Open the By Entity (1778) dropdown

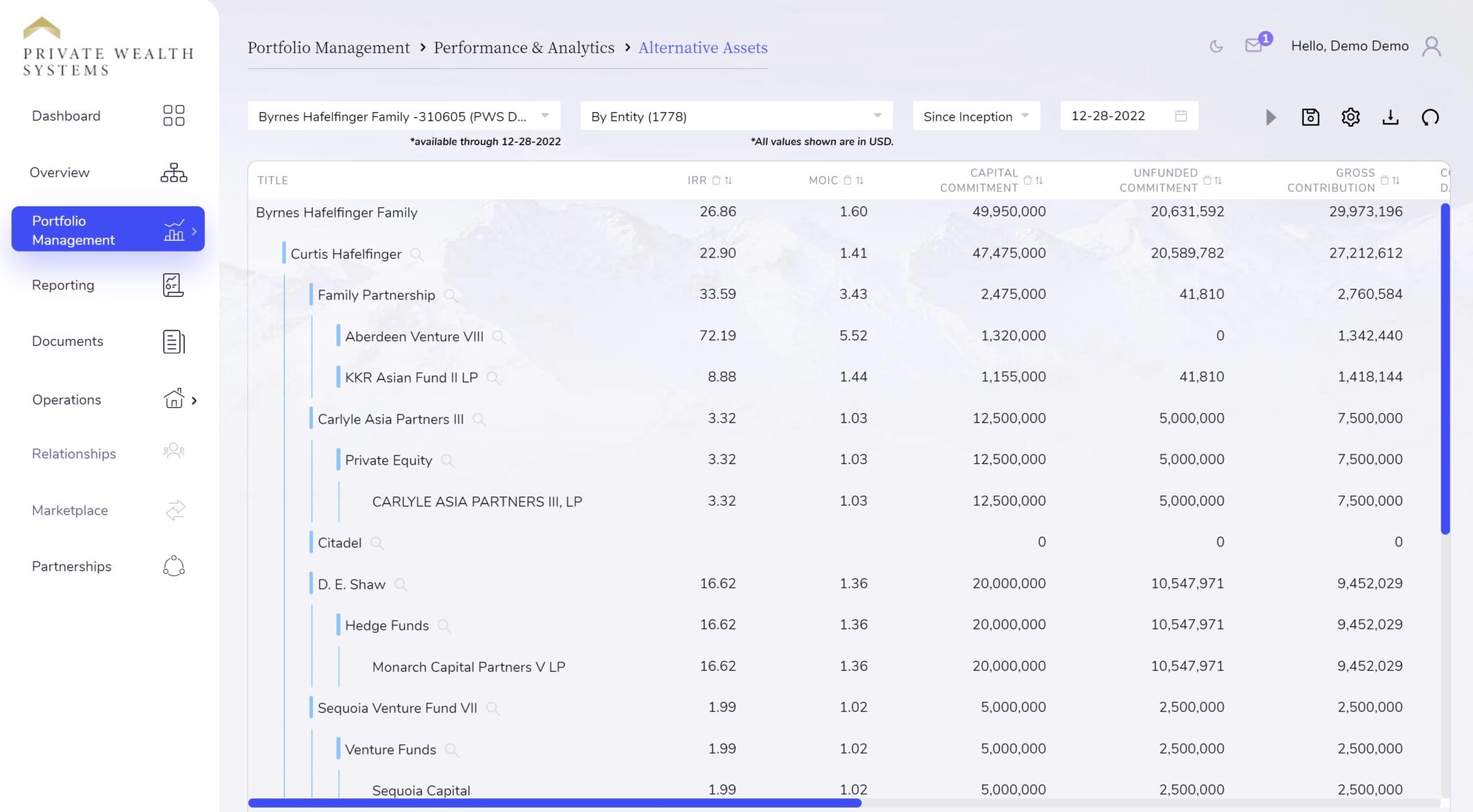coord(734,115)
